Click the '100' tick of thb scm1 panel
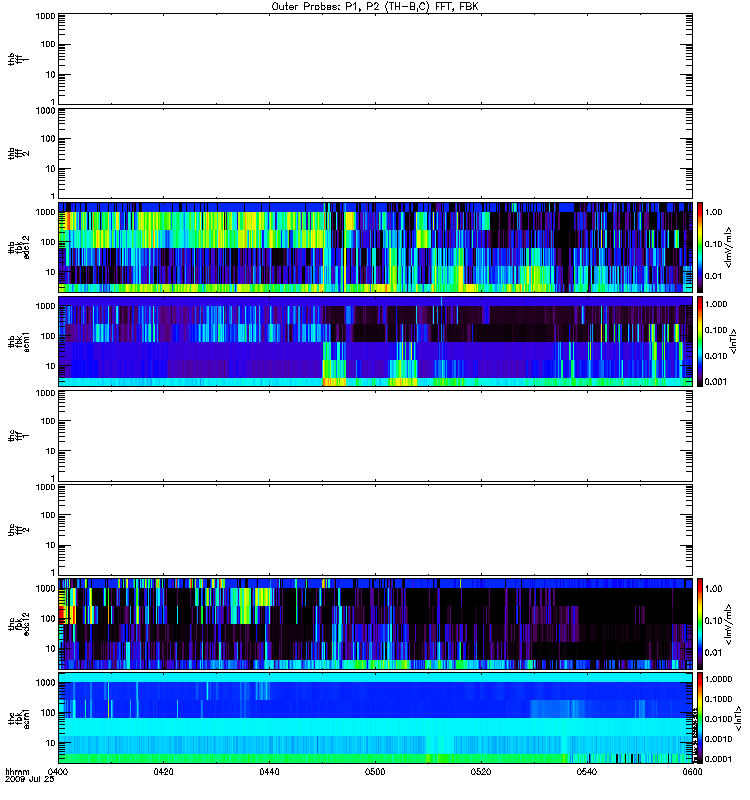This screenshot has height=800, width=750. click(x=48, y=336)
